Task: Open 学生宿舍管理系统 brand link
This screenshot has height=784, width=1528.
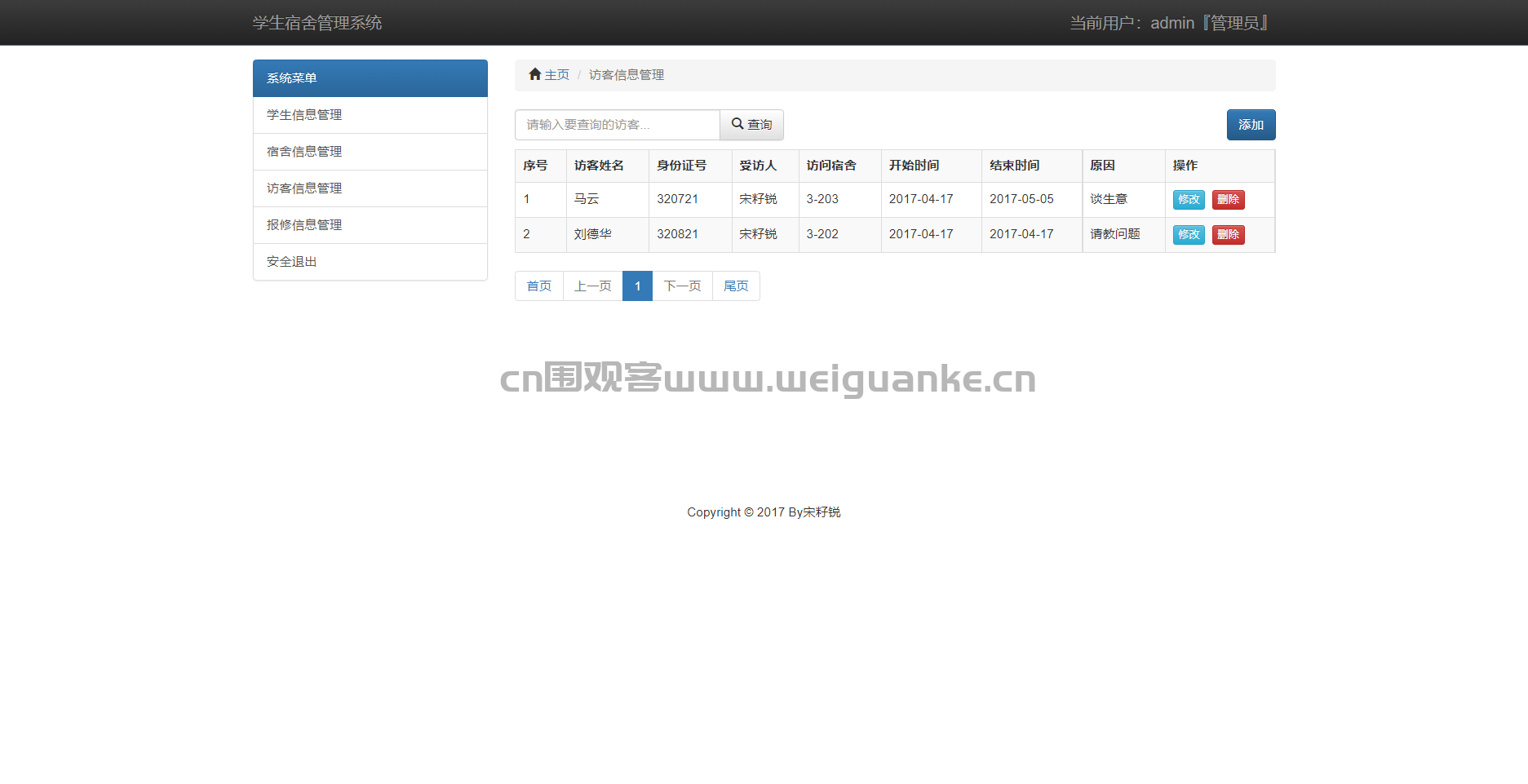Action: 317,23
